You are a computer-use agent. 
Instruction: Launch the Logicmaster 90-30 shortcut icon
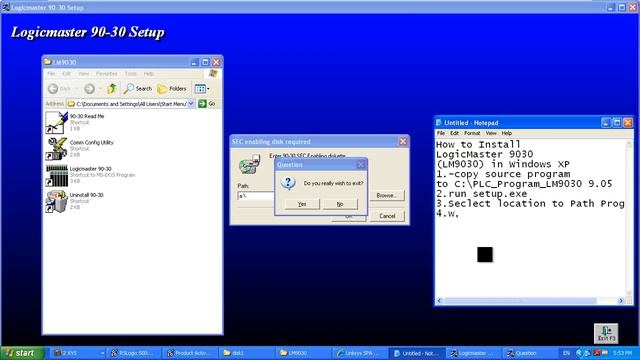pos(56,175)
